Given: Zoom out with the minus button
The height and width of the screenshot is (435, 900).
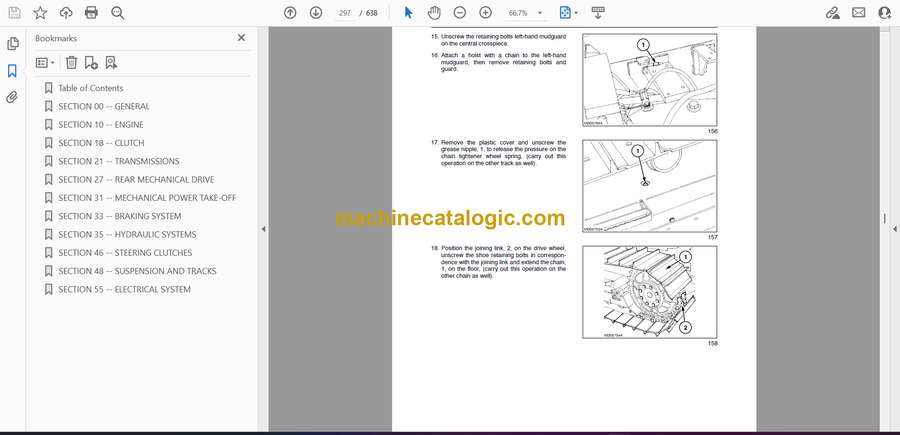Looking at the screenshot, I should [x=460, y=13].
